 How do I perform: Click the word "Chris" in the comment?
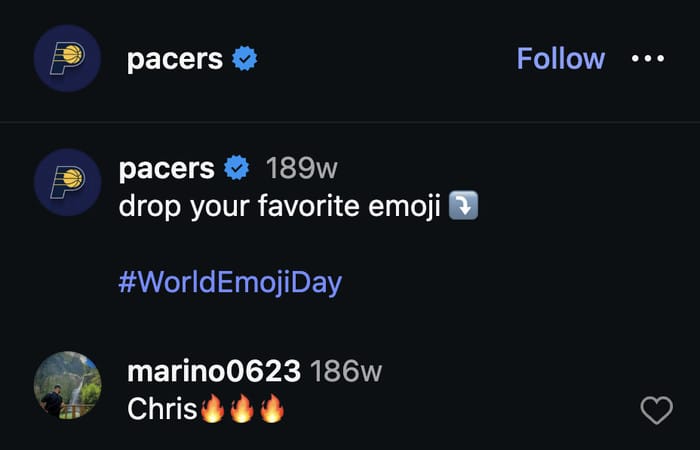(x=162, y=409)
